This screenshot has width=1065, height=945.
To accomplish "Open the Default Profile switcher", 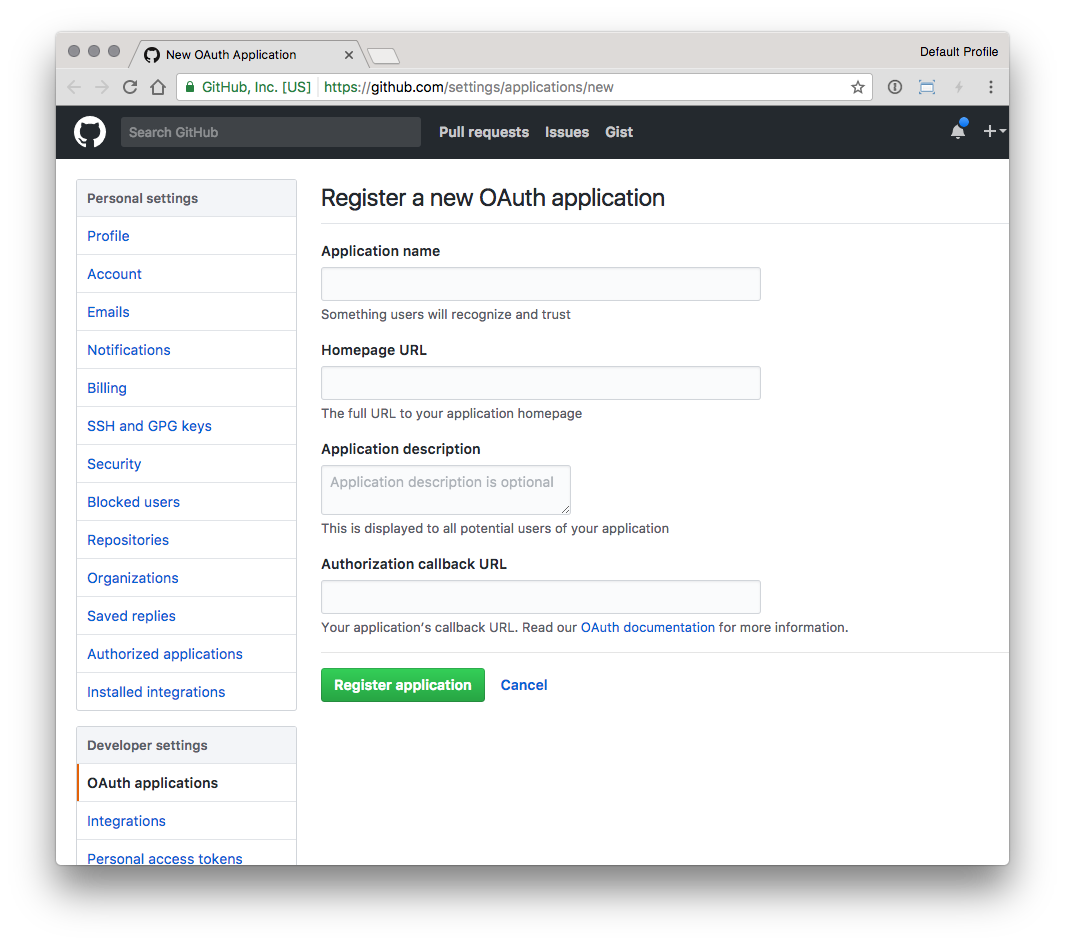I will (958, 51).
